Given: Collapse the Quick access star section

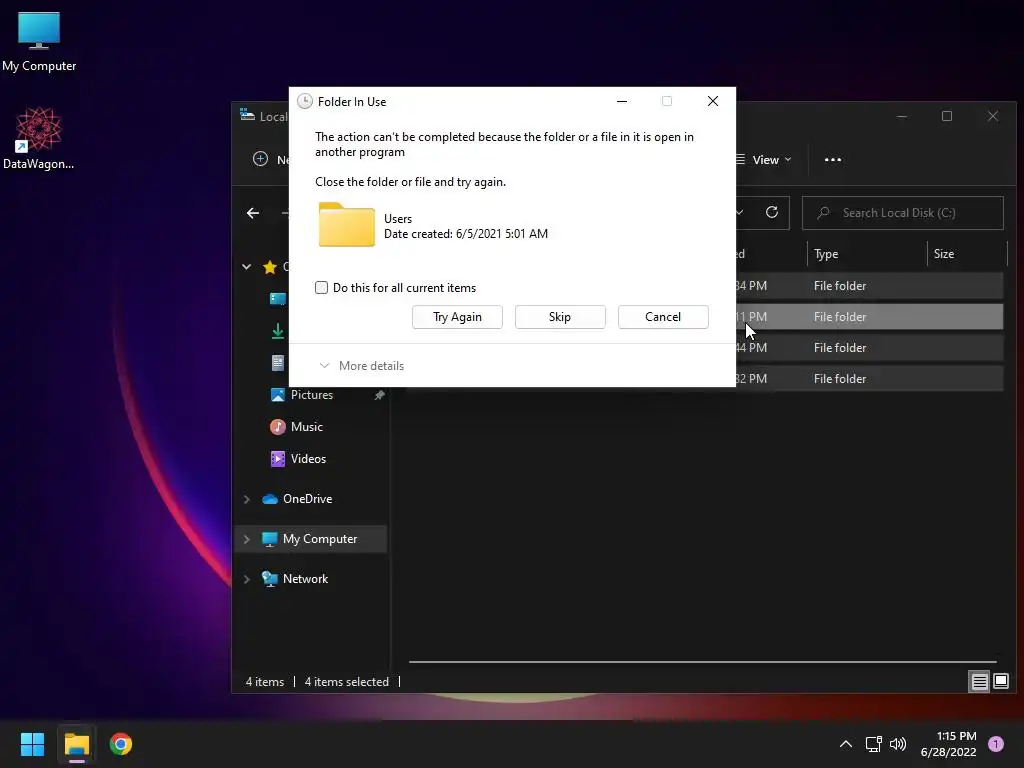Looking at the screenshot, I should pyautogui.click(x=247, y=266).
